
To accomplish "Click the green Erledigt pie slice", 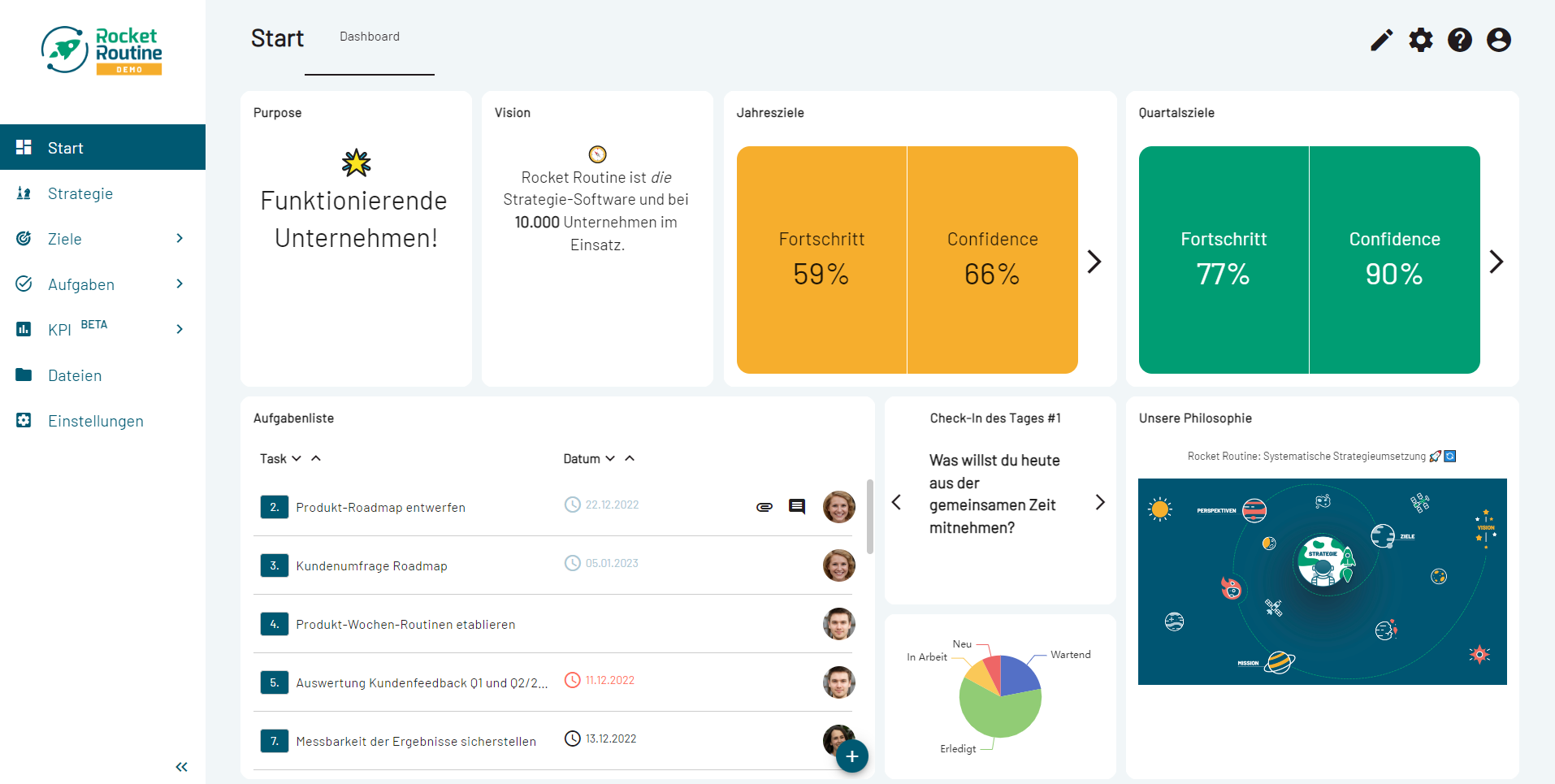I will pyautogui.click(x=998, y=712).
